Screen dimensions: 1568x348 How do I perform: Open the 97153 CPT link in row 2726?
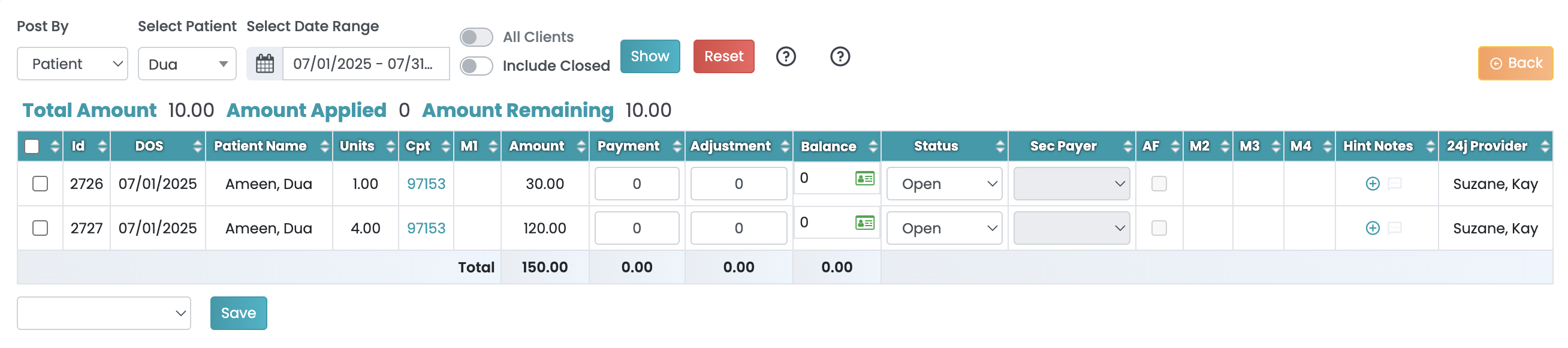tap(426, 184)
